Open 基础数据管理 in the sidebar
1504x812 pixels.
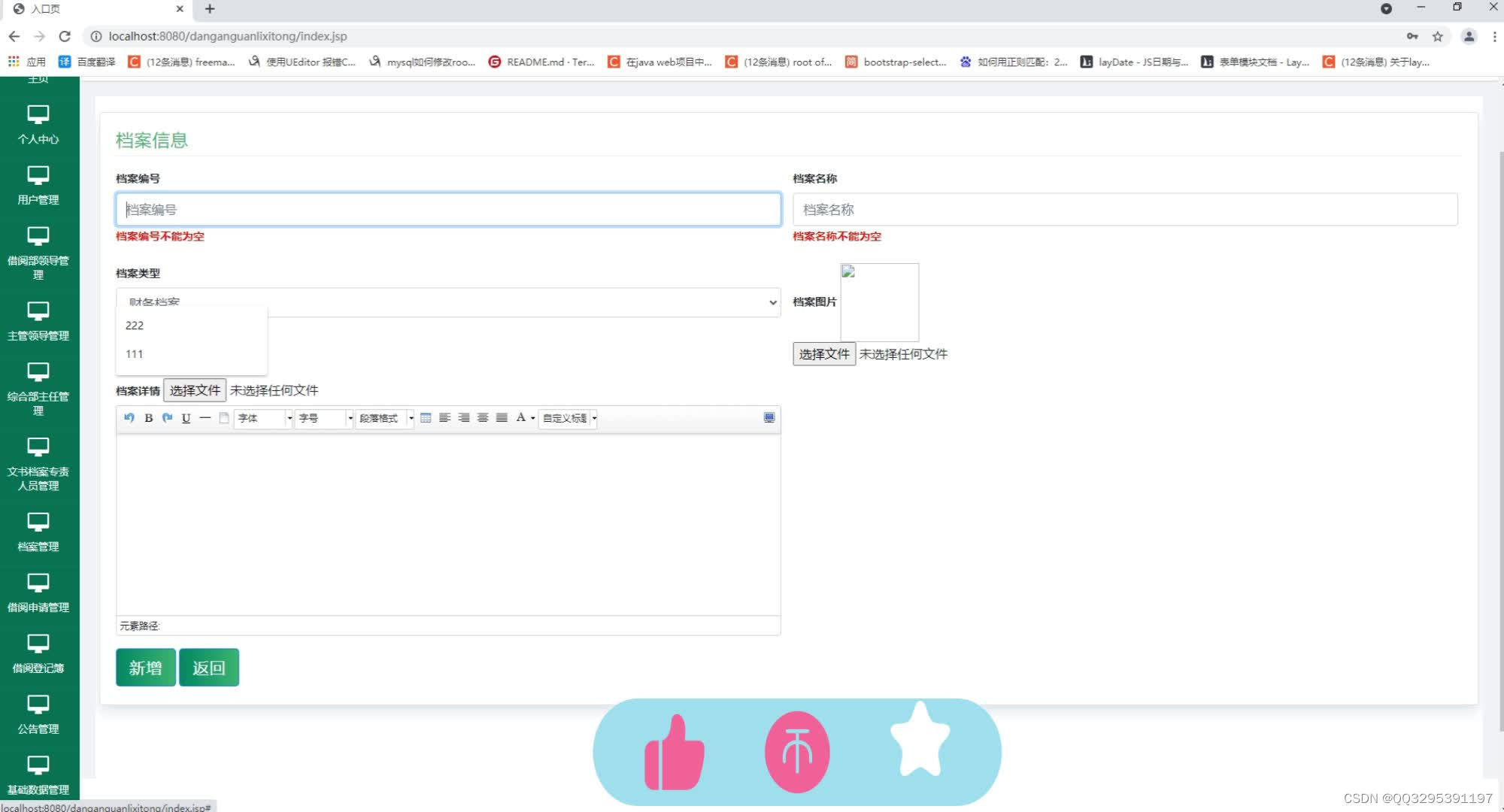[38, 776]
